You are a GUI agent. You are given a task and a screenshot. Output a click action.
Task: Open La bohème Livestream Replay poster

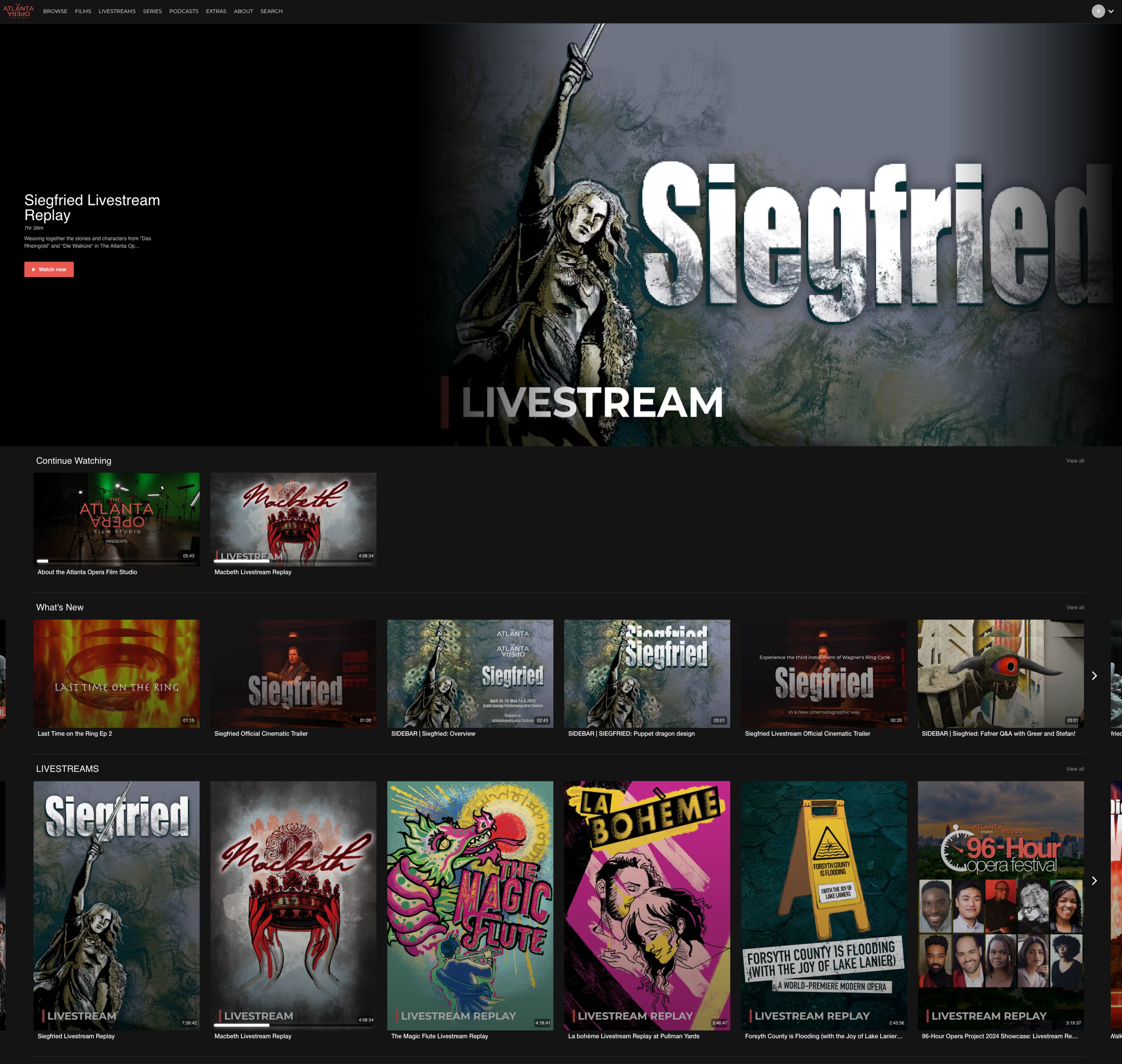point(646,905)
